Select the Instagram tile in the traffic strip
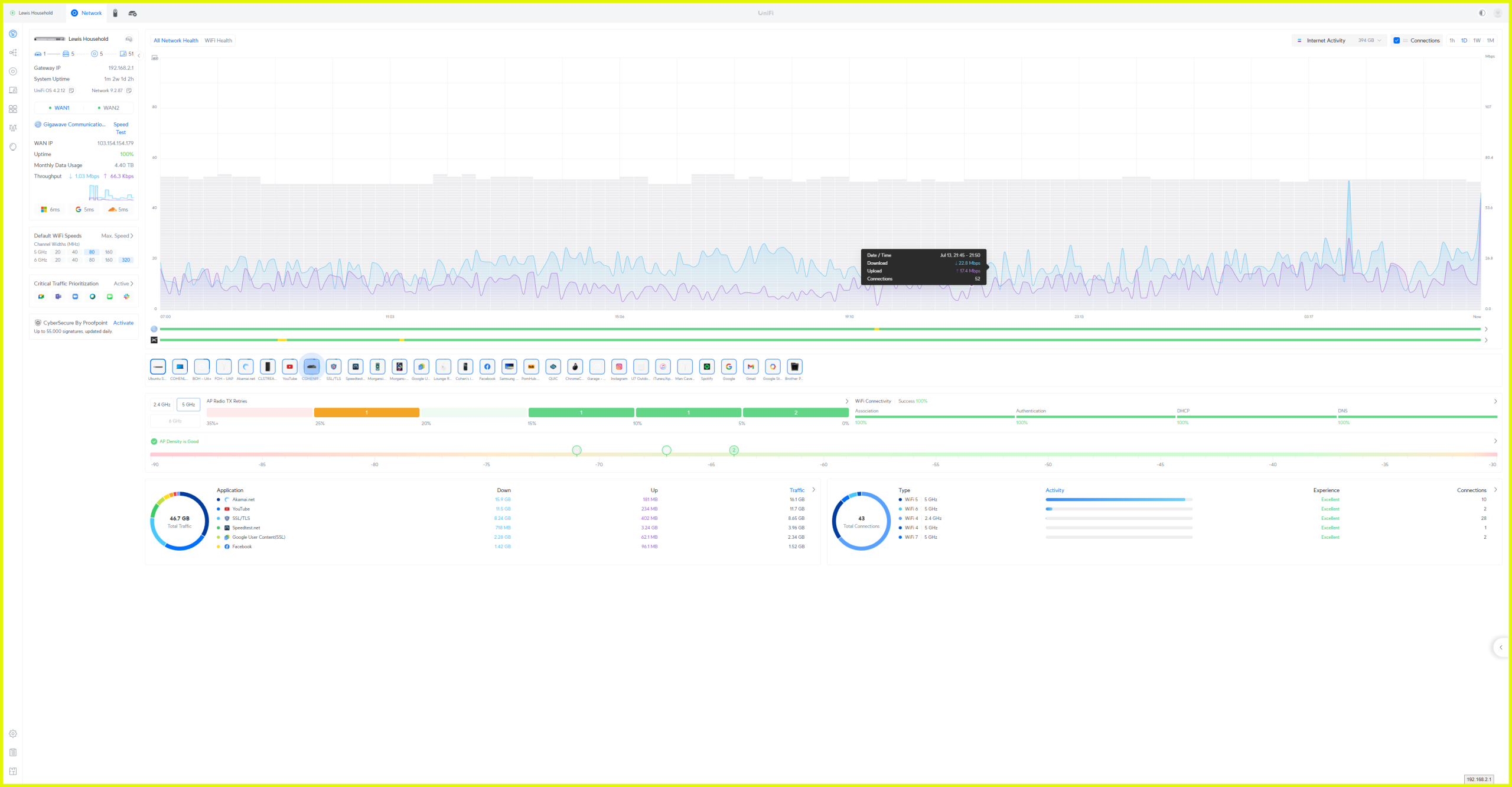This screenshot has height=787, width=1512. coord(619,367)
